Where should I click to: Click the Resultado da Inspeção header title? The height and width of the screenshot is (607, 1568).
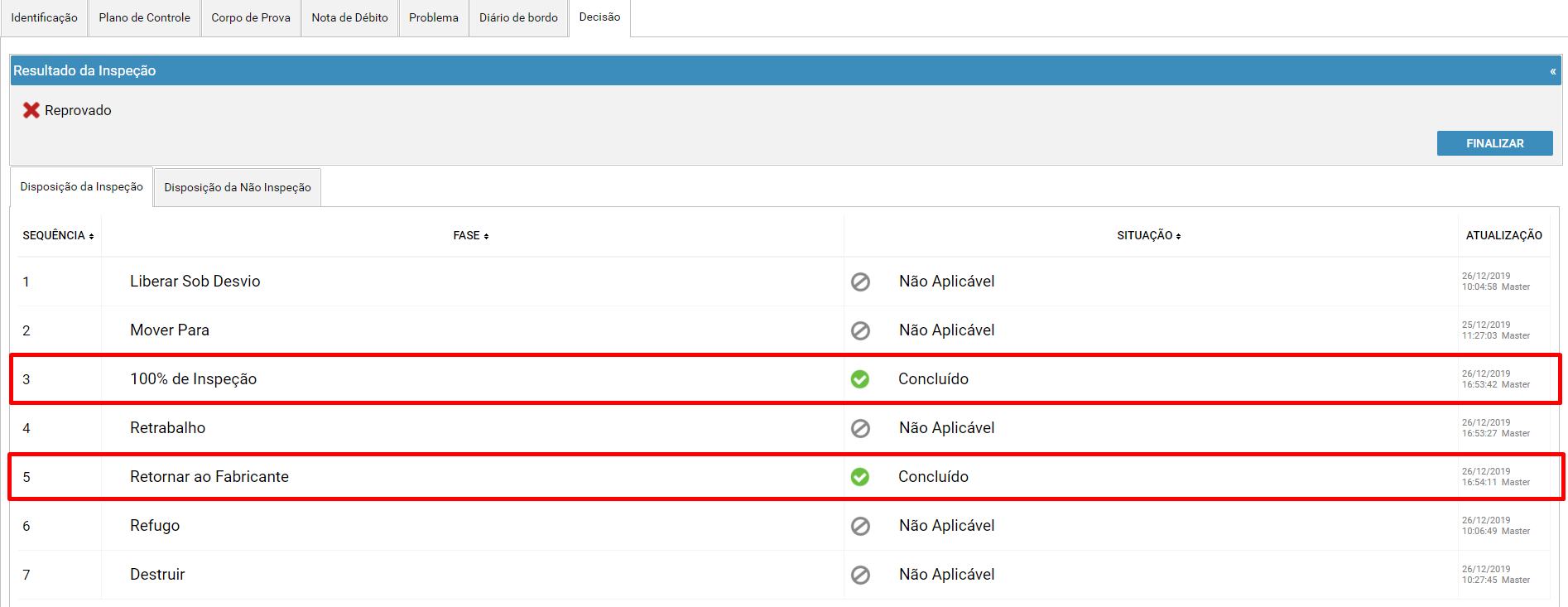[84, 71]
